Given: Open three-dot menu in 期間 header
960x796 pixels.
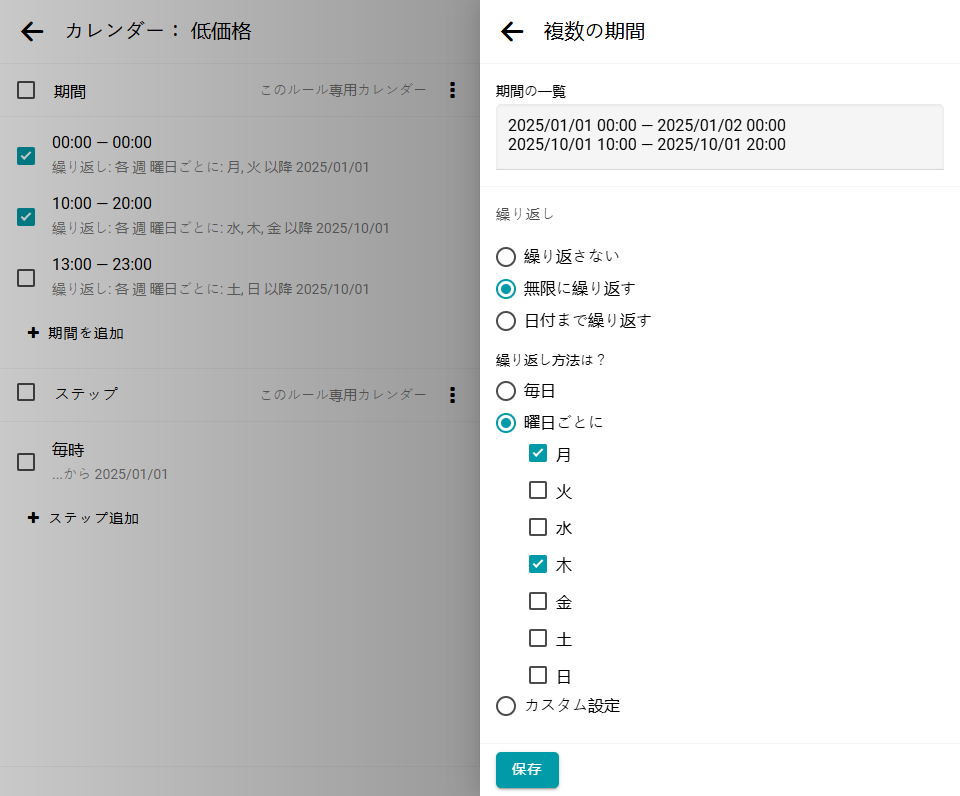Looking at the screenshot, I should (x=452, y=90).
